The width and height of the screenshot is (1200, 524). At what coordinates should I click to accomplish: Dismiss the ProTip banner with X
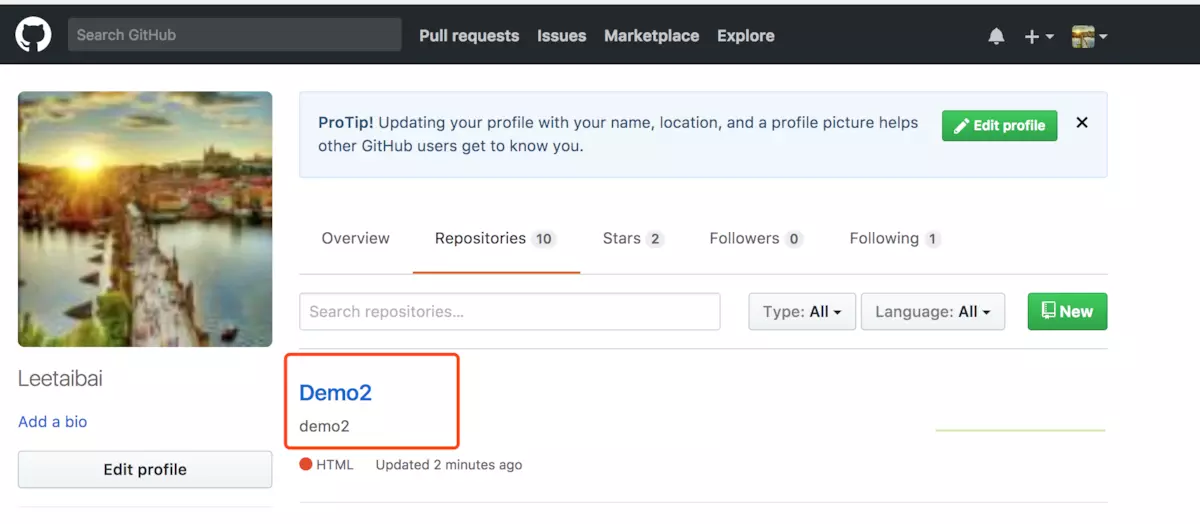click(1081, 123)
